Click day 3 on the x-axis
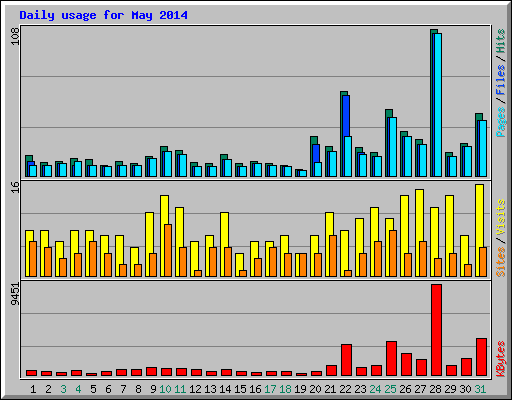Screen dimensions: 512x400 [63, 389]
